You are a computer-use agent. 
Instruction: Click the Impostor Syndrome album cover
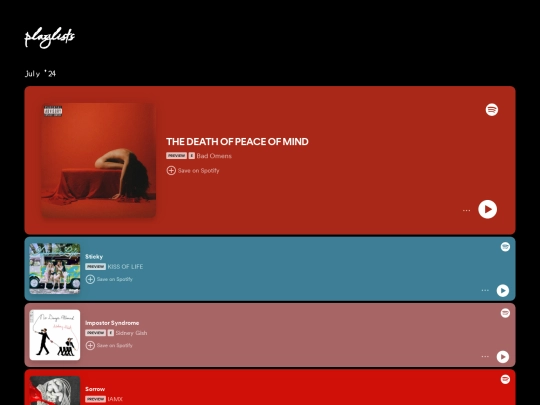pos(55,335)
